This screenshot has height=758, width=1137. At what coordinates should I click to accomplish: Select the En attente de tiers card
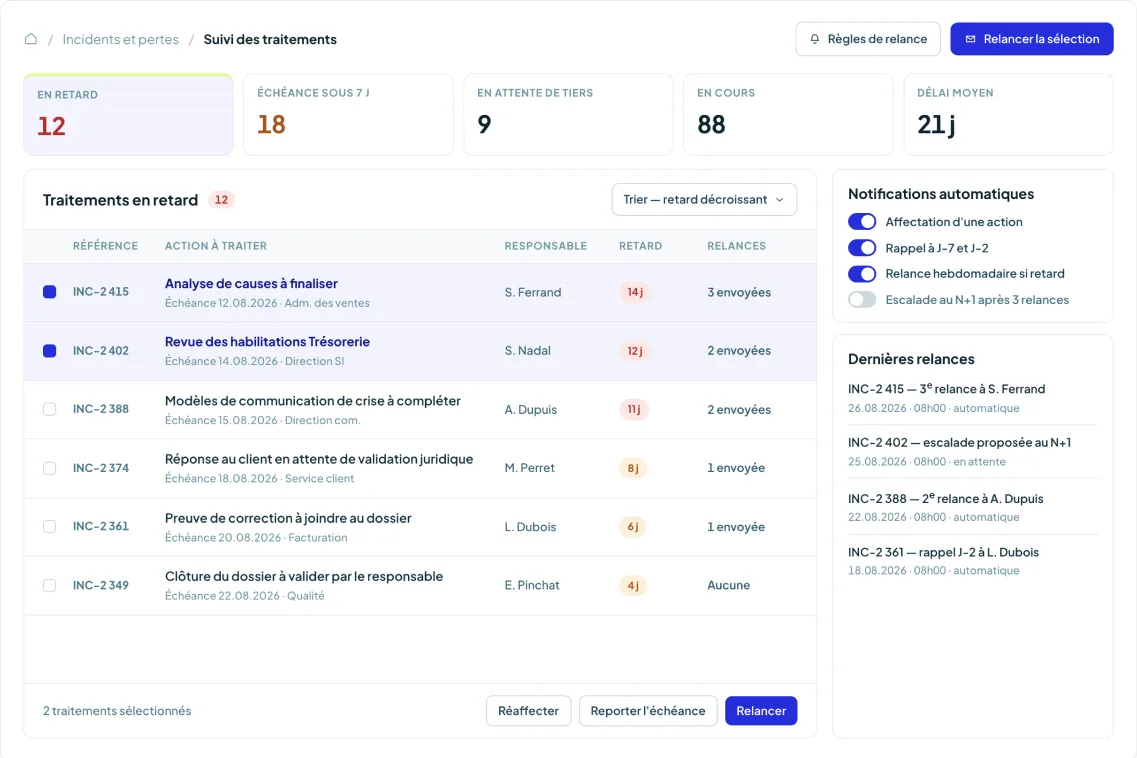568,115
